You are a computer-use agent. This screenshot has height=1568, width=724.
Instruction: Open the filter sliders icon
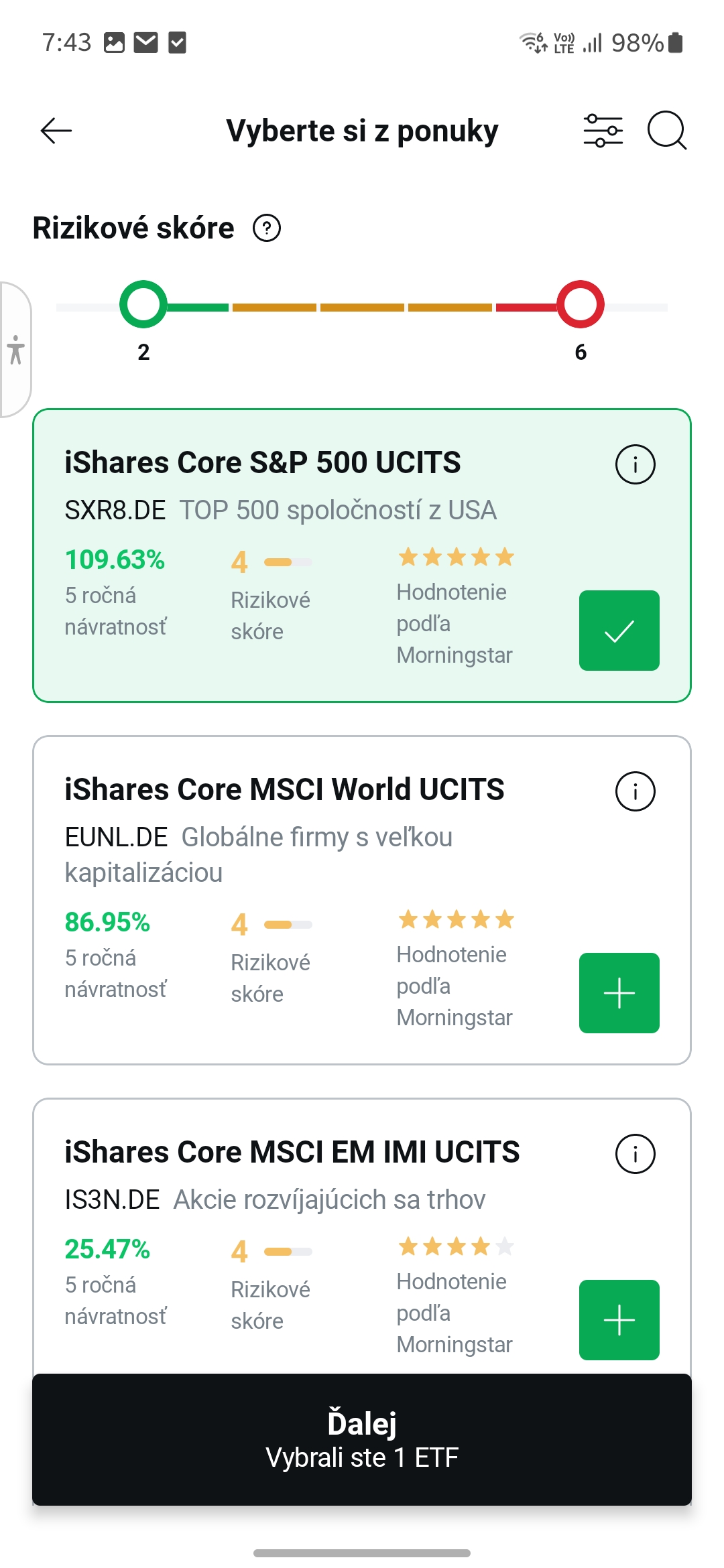point(603,131)
